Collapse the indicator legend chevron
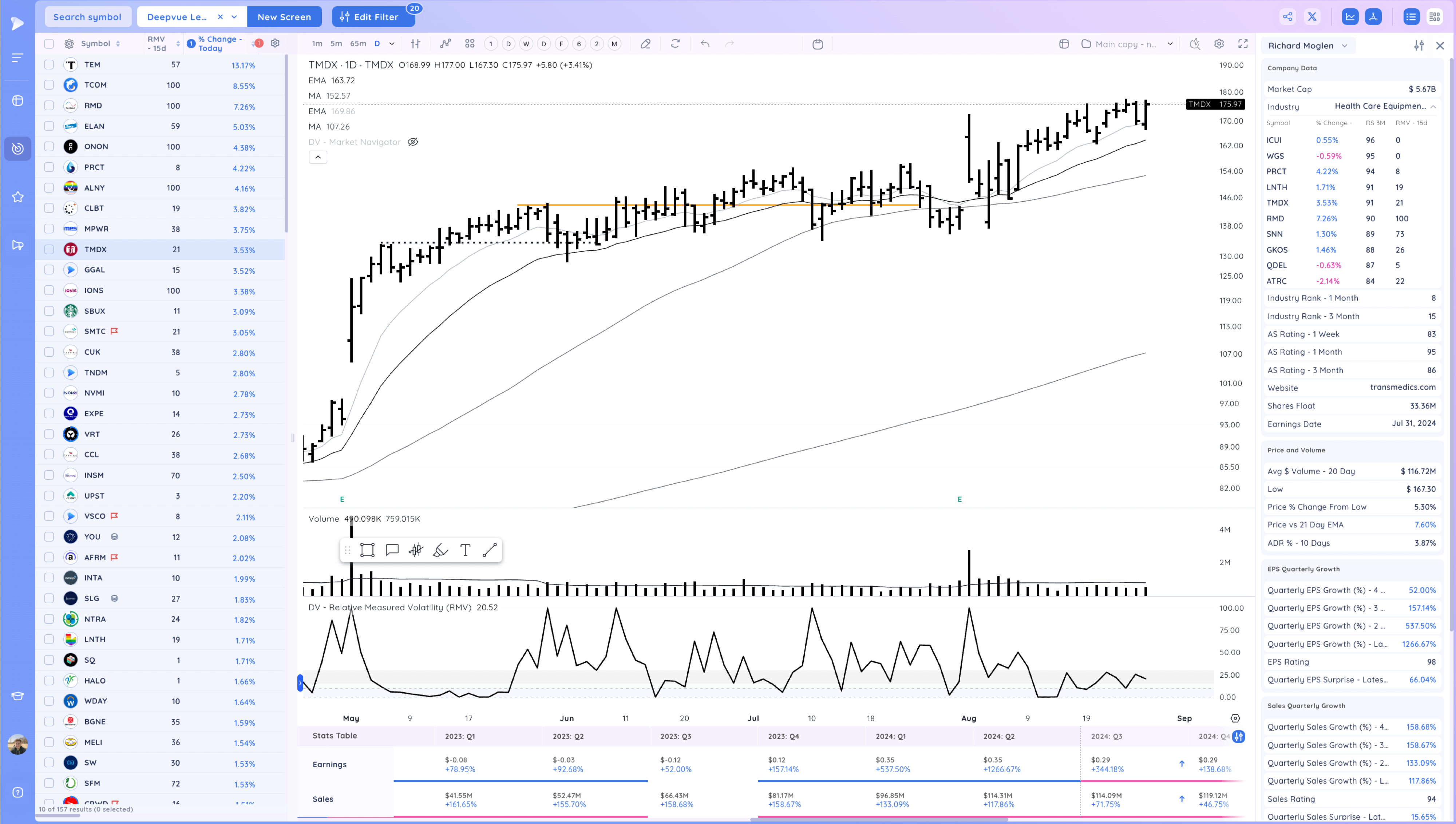1456x824 pixels. (318, 157)
